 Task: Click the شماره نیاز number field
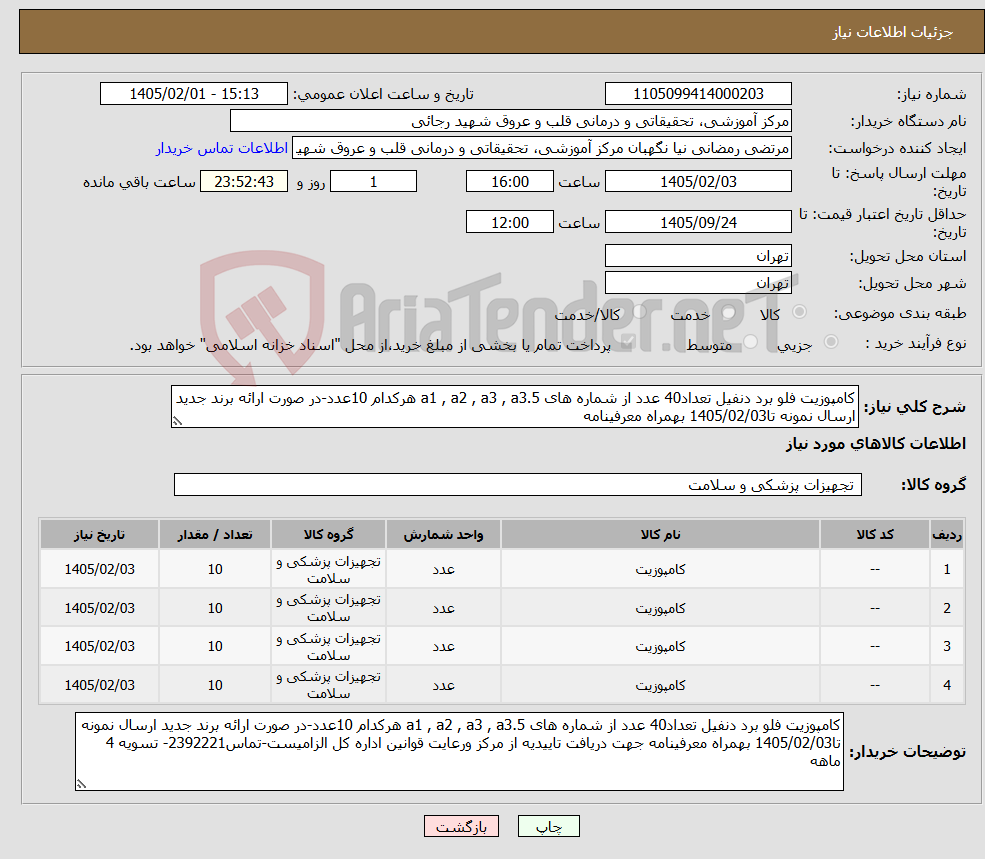pos(698,94)
